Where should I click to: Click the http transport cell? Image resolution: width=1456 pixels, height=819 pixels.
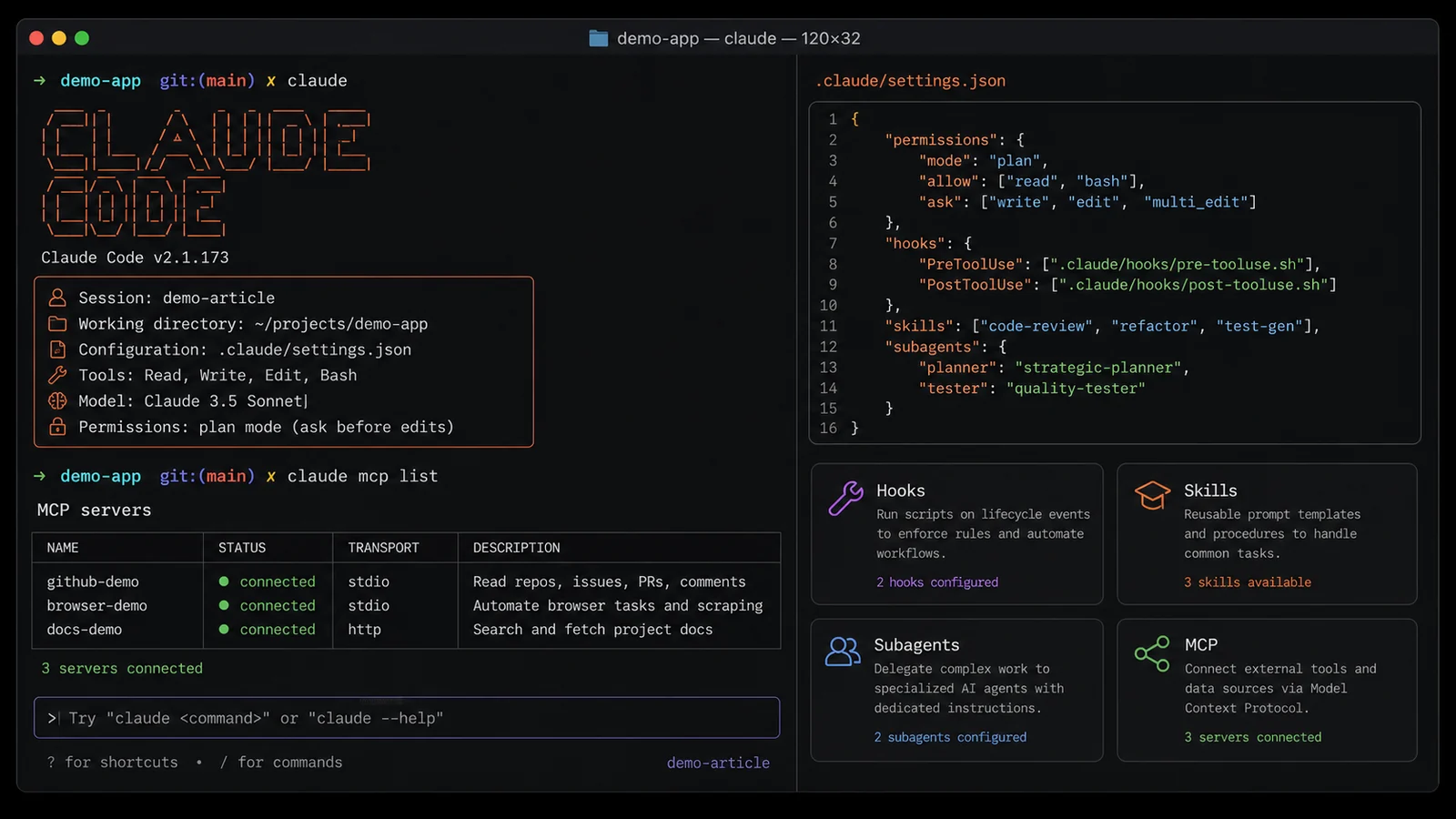pyautogui.click(x=364, y=629)
